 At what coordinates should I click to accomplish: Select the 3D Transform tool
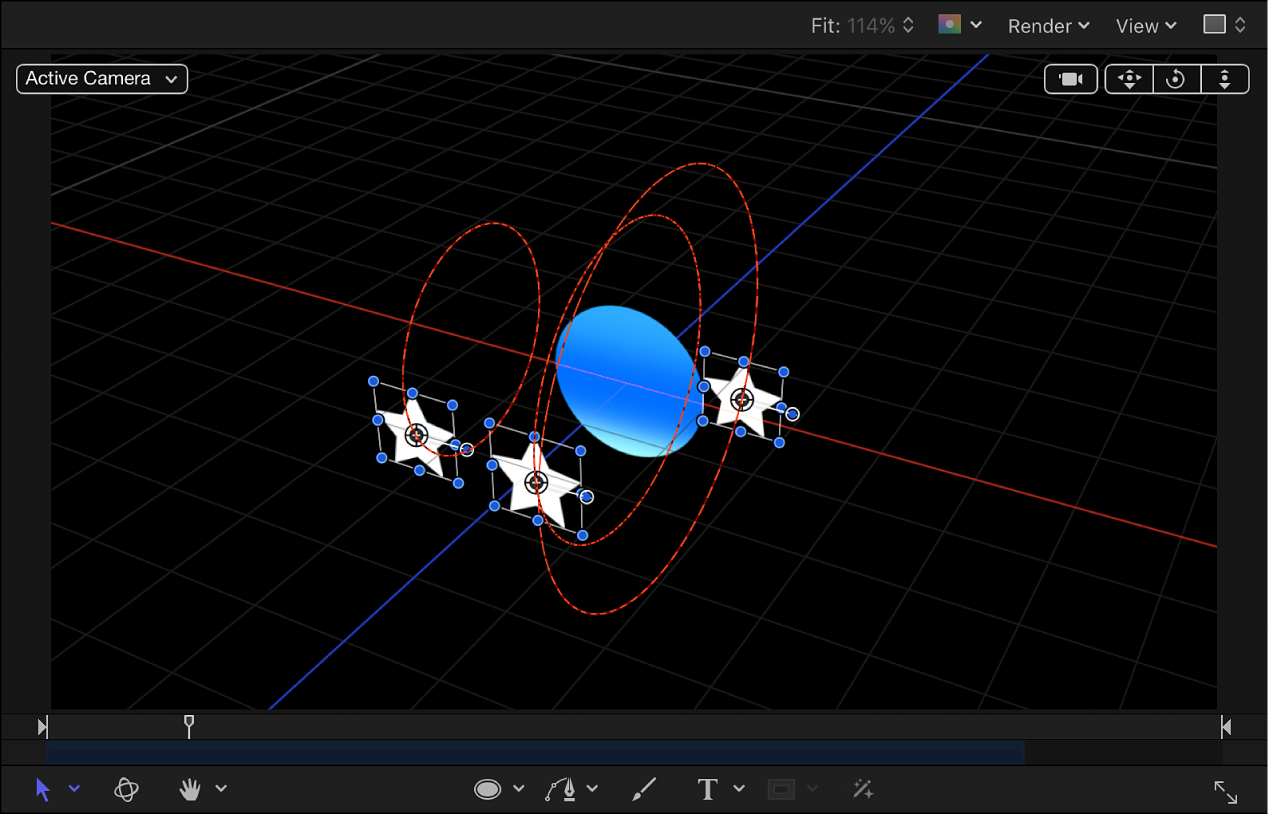126,789
